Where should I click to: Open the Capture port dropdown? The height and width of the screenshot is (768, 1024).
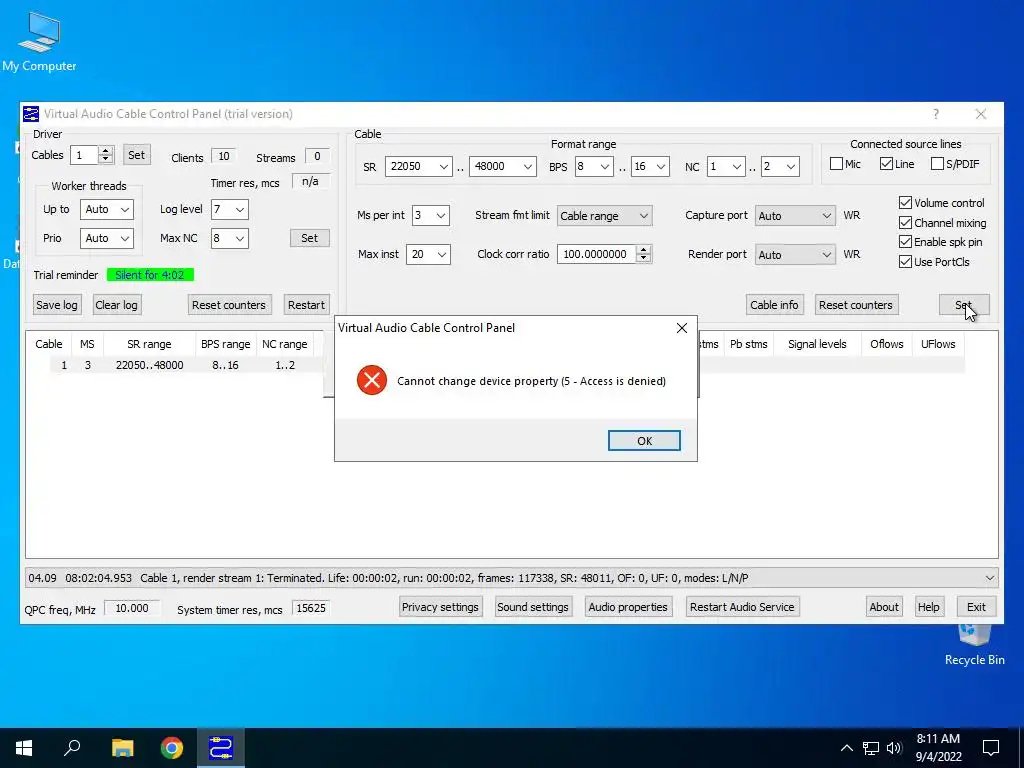[795, 216]
